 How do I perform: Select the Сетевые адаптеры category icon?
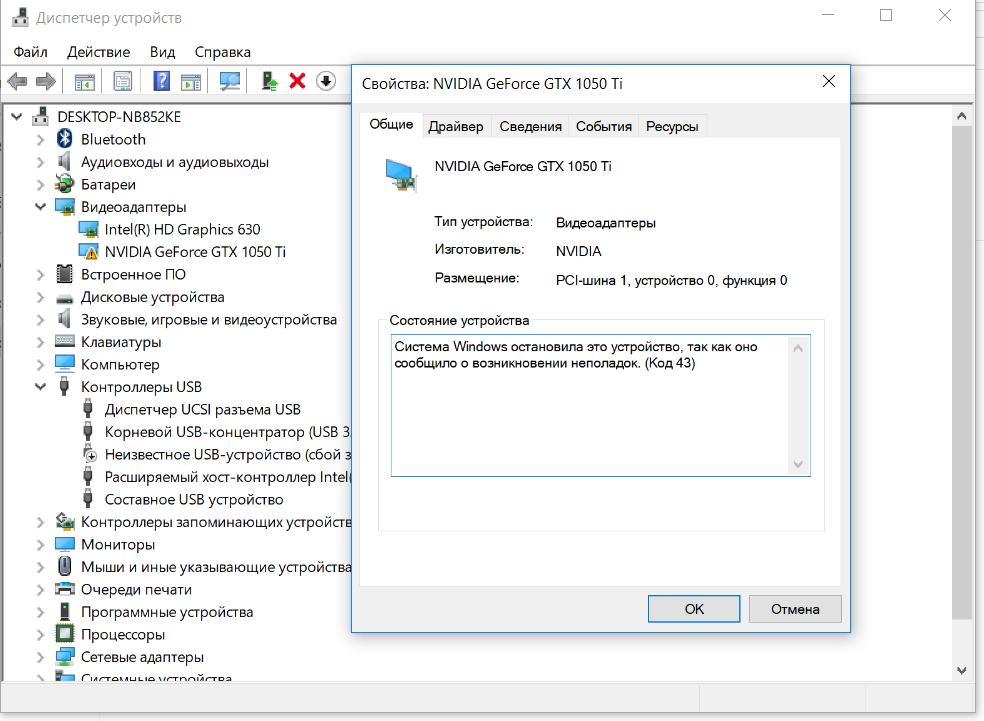tap(65, 656)
